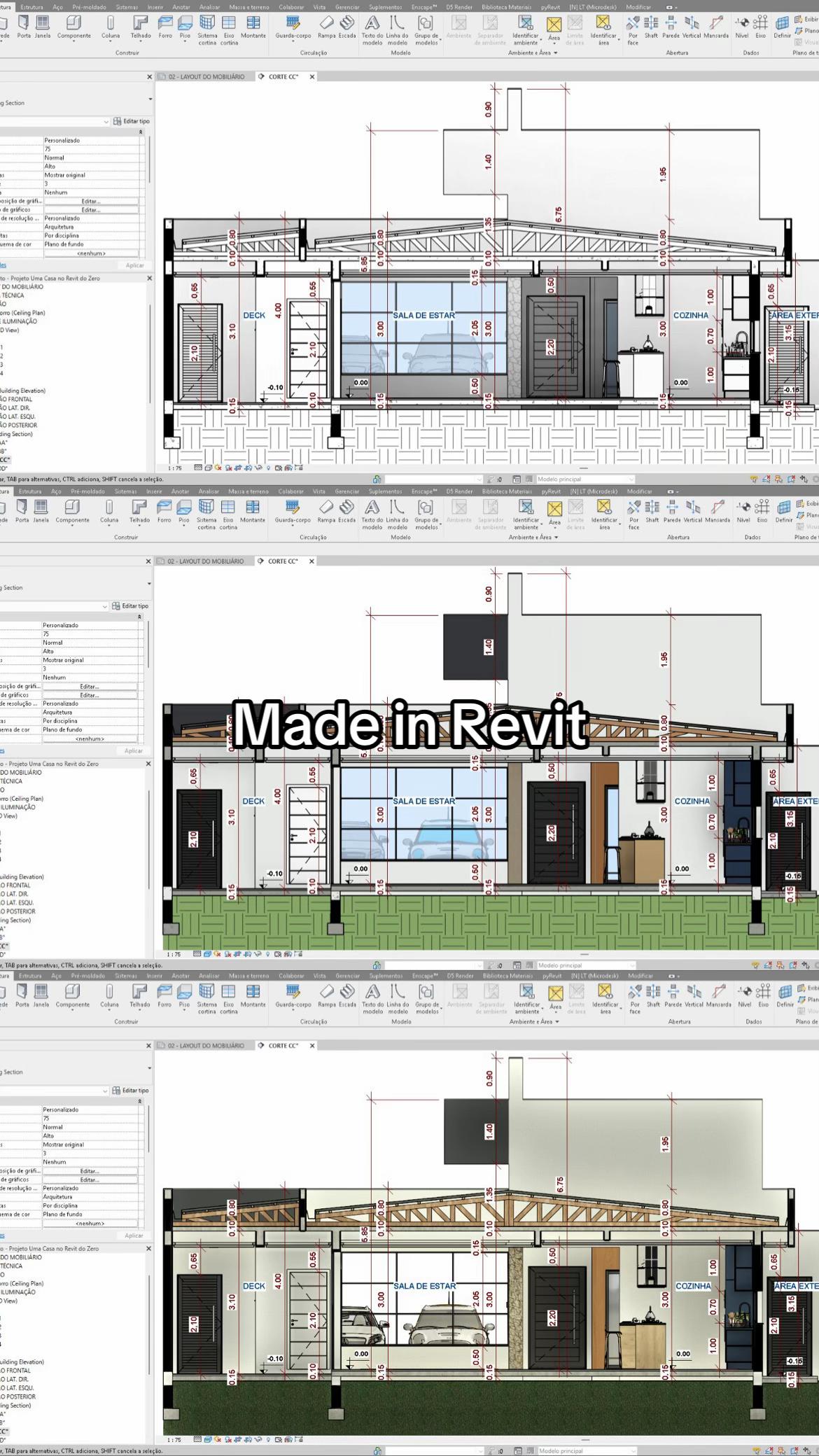Image resolution: width=819 pixels, height=1456 pixels.
Task: Select Por face opening tool in bottom window
Action: 635,1000
